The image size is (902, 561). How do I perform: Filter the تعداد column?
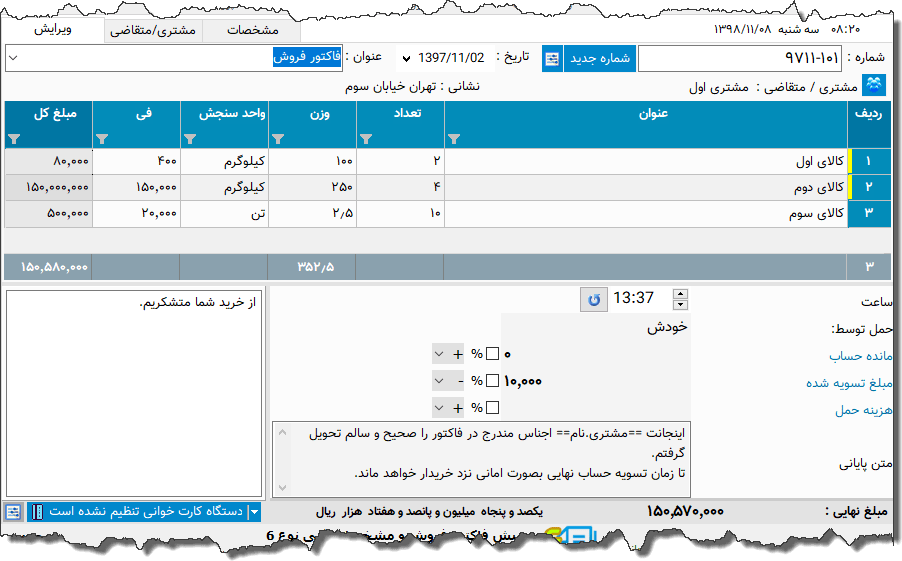366,139
